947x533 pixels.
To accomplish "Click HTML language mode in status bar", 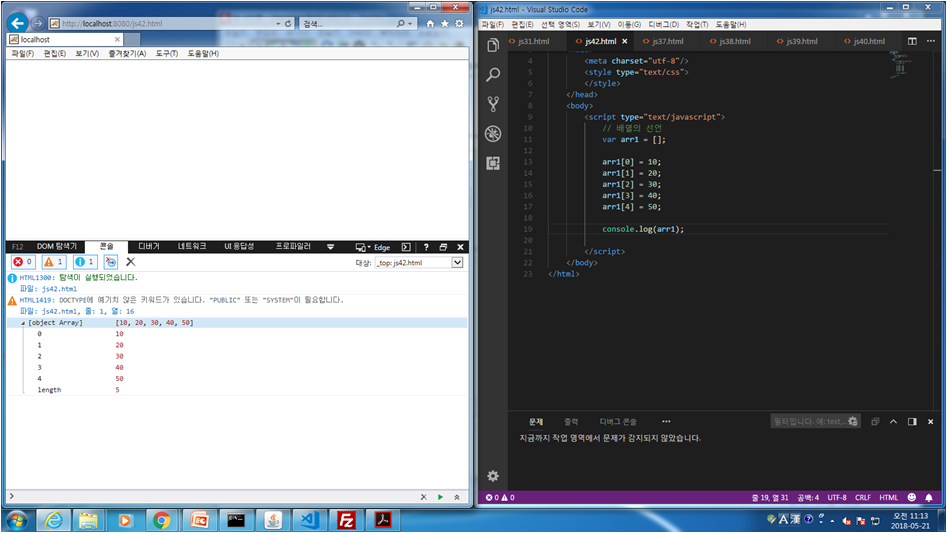I will pyautogui.click(x=888, y=498).
